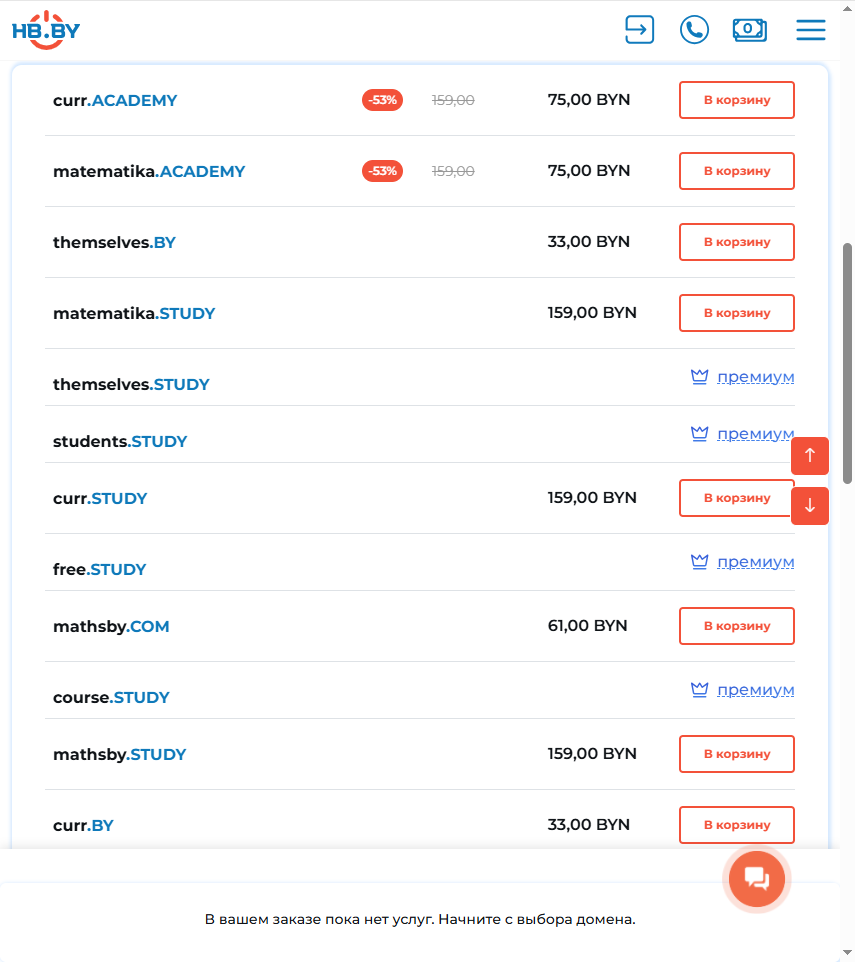Open the live chat bubble

pyautogui.click(x=757, y=879)
